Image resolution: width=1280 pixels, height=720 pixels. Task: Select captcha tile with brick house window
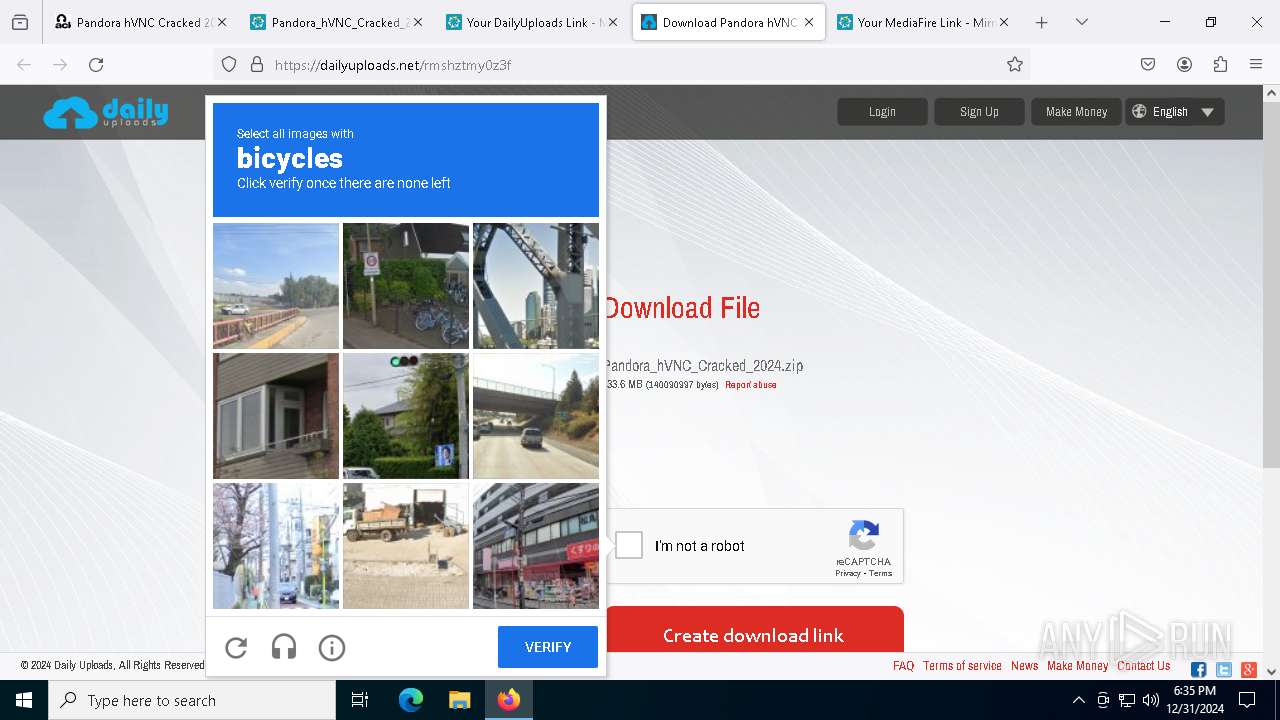coord(276,416)
